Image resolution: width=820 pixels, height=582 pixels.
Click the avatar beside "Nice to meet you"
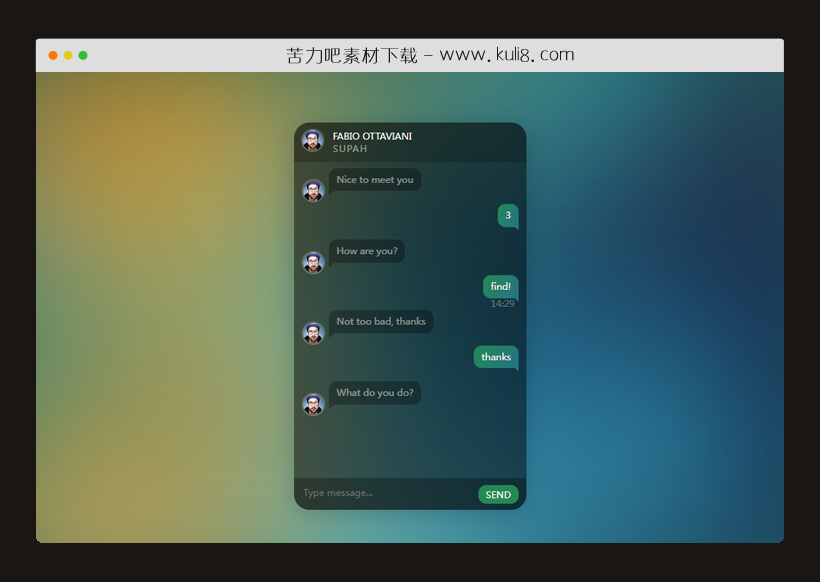pyautogui.click(x=313, y=190)
